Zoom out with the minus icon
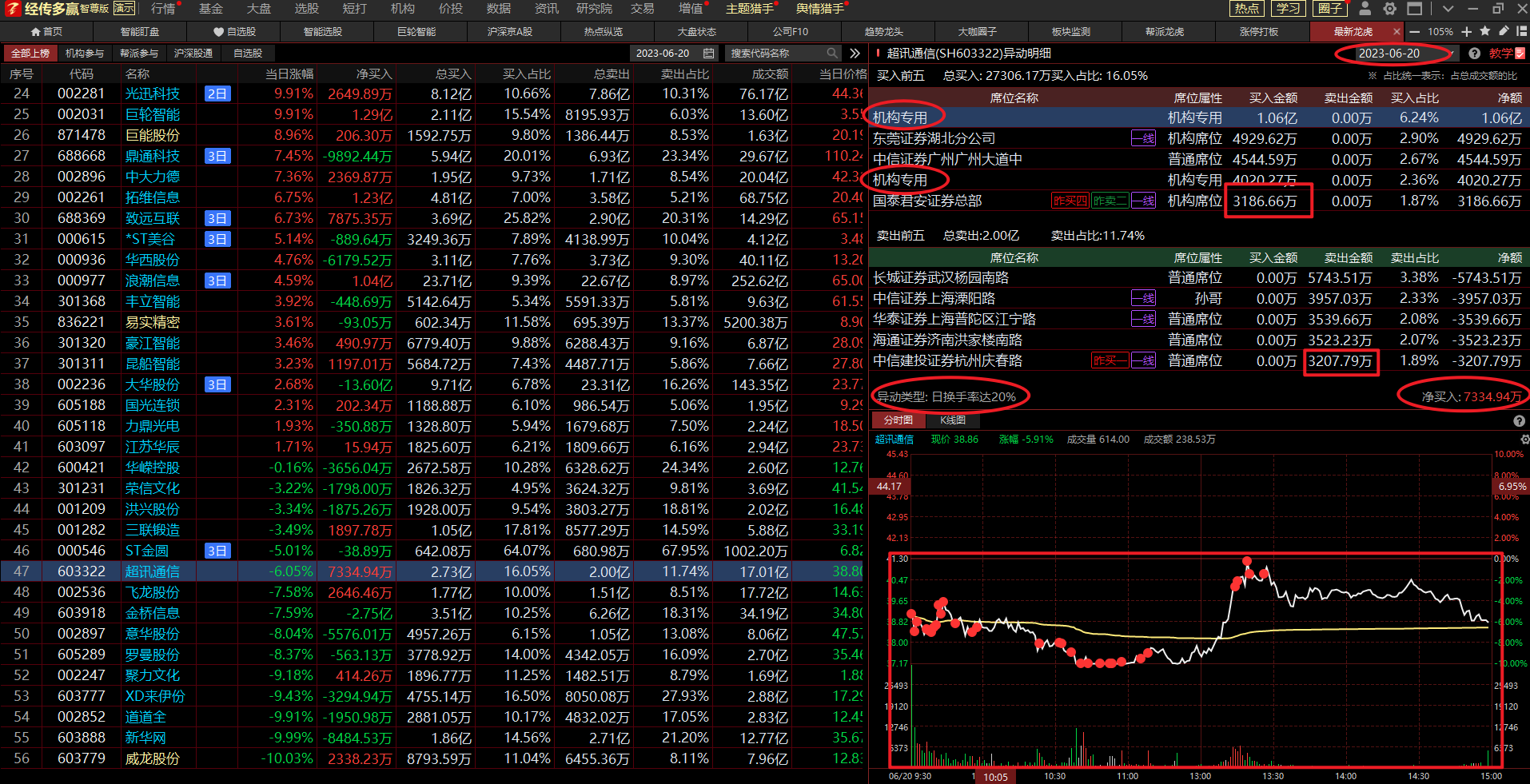Viewport: 1530px width, 784px height. [x=1414, y=31]
